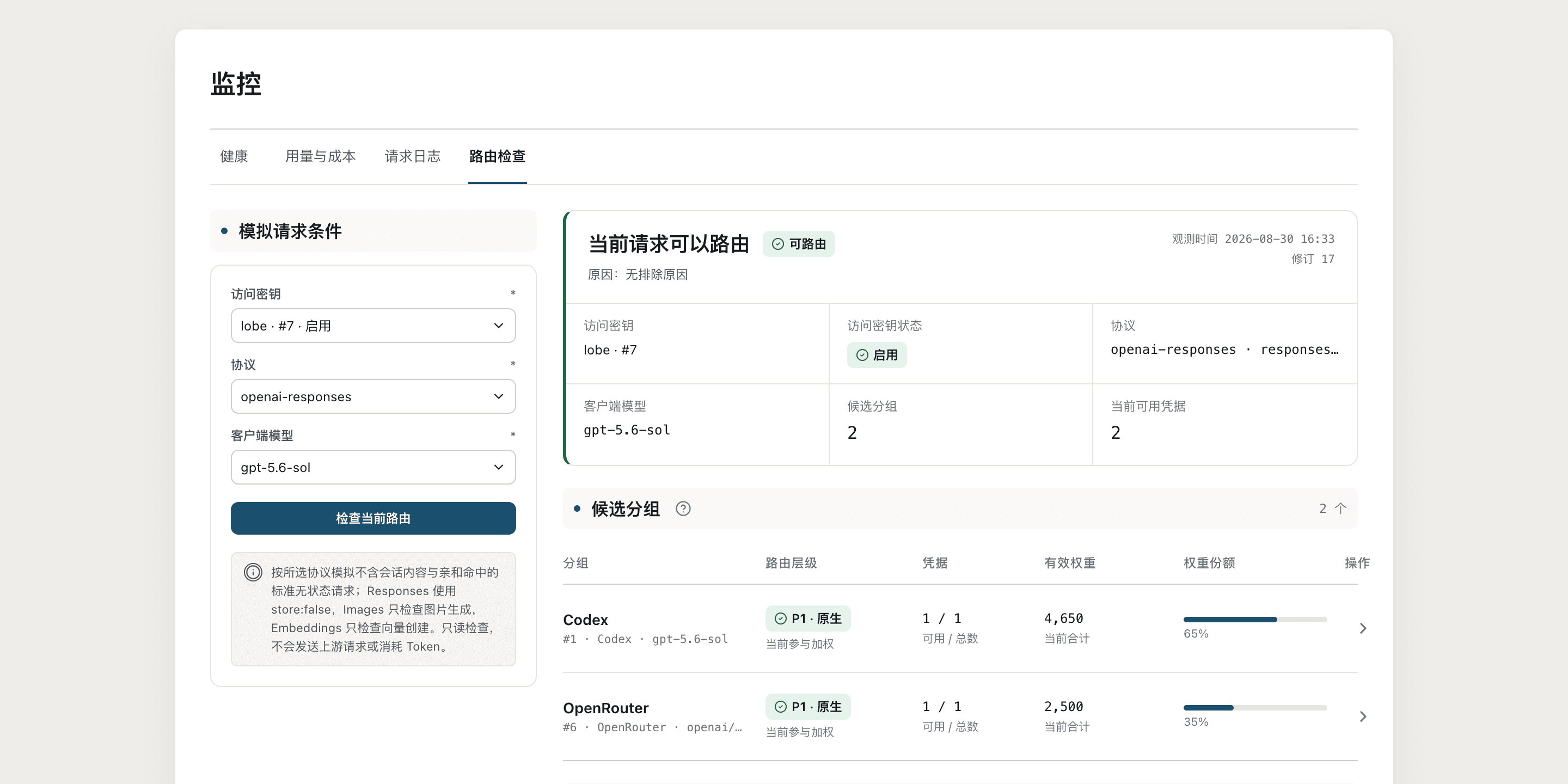Click the P1 · 原生 badge for OpenRouter
This screenshot has width=1568, height=784.
(x=808, y=707)
